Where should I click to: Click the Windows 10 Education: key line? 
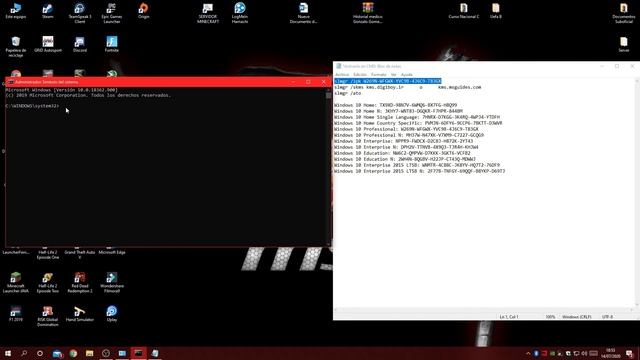point(402,153)
